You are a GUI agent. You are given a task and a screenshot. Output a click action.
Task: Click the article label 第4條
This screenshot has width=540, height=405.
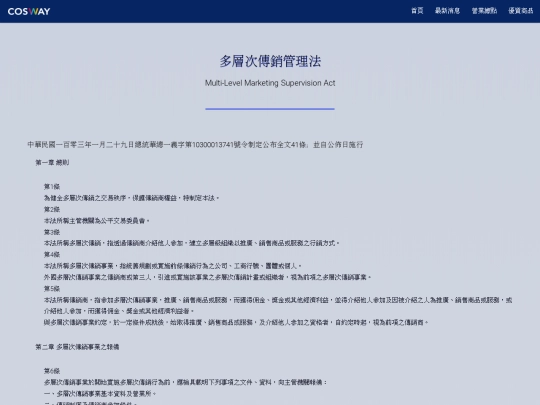tap(52, 255)
